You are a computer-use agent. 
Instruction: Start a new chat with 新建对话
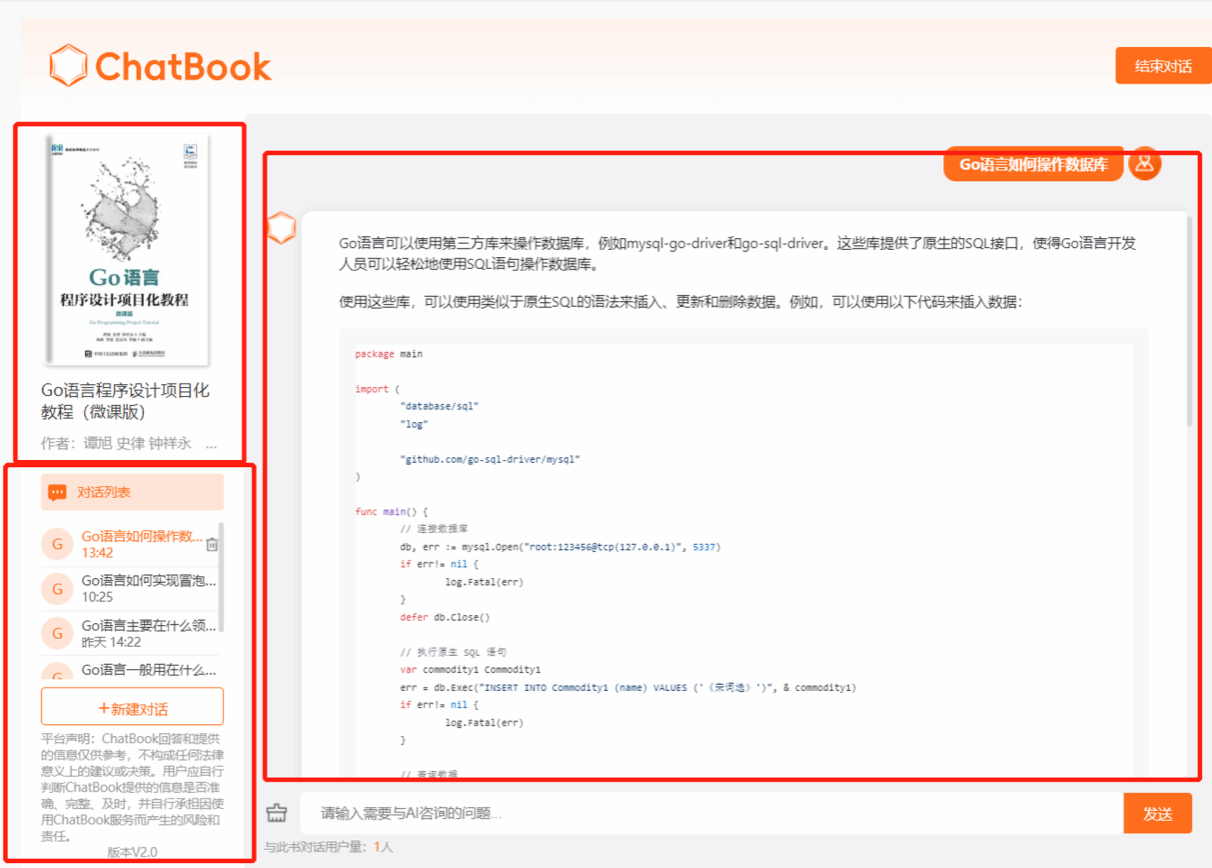point(132,707)
